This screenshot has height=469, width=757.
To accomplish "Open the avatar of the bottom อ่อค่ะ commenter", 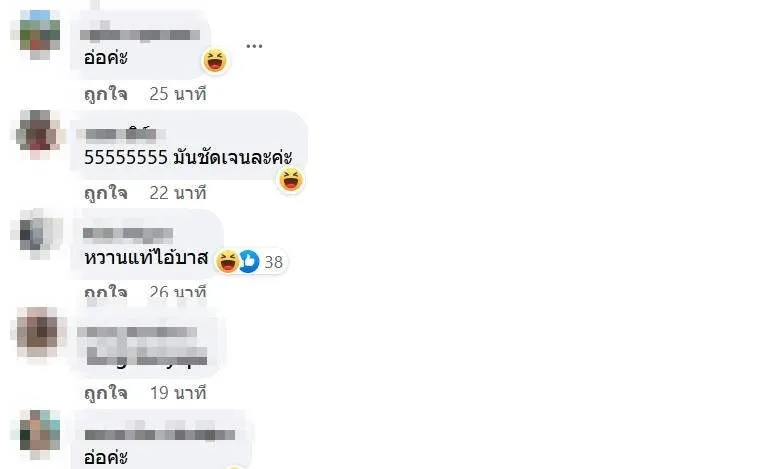I will [39, 434].
